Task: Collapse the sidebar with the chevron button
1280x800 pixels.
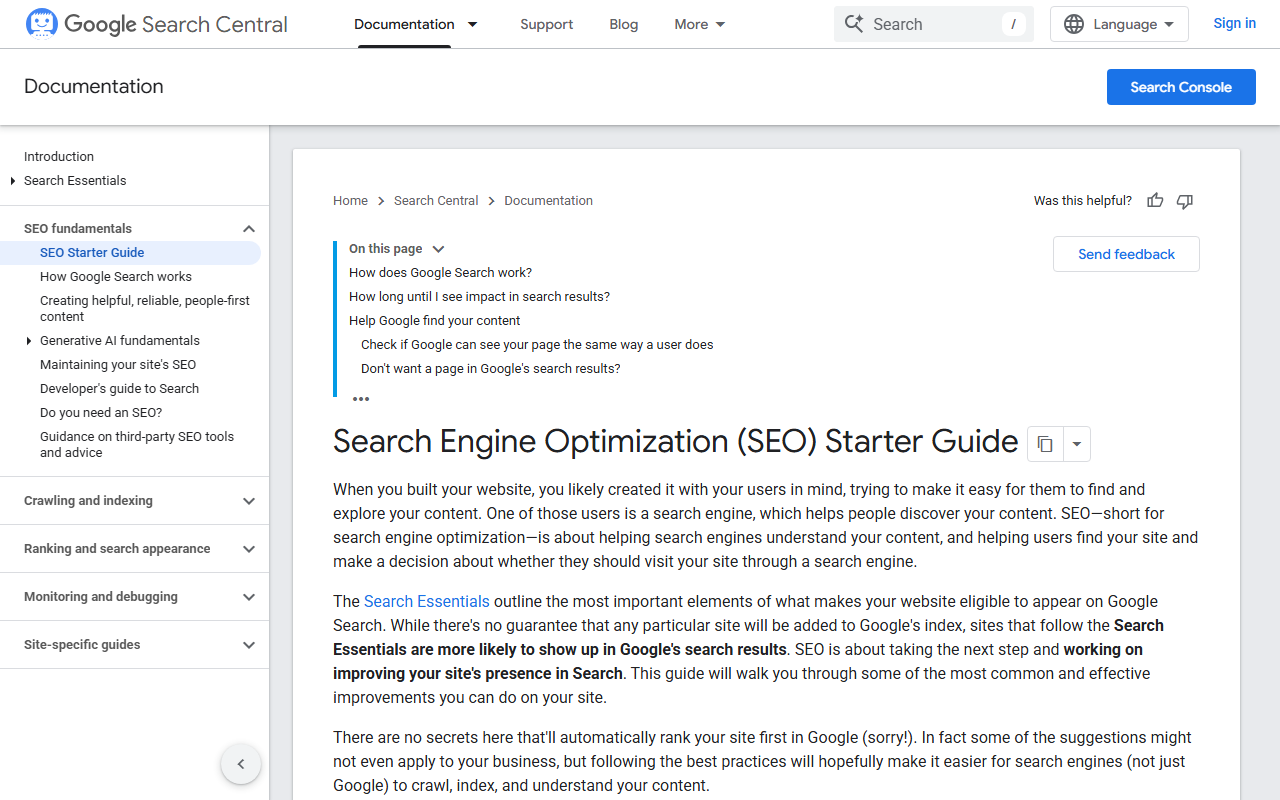Action: [x=241, y=764]
